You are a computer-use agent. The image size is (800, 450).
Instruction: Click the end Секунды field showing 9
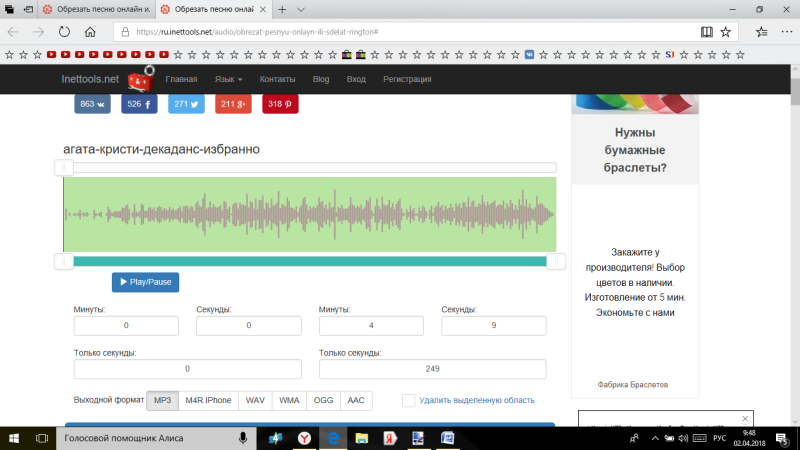(494, 326)
